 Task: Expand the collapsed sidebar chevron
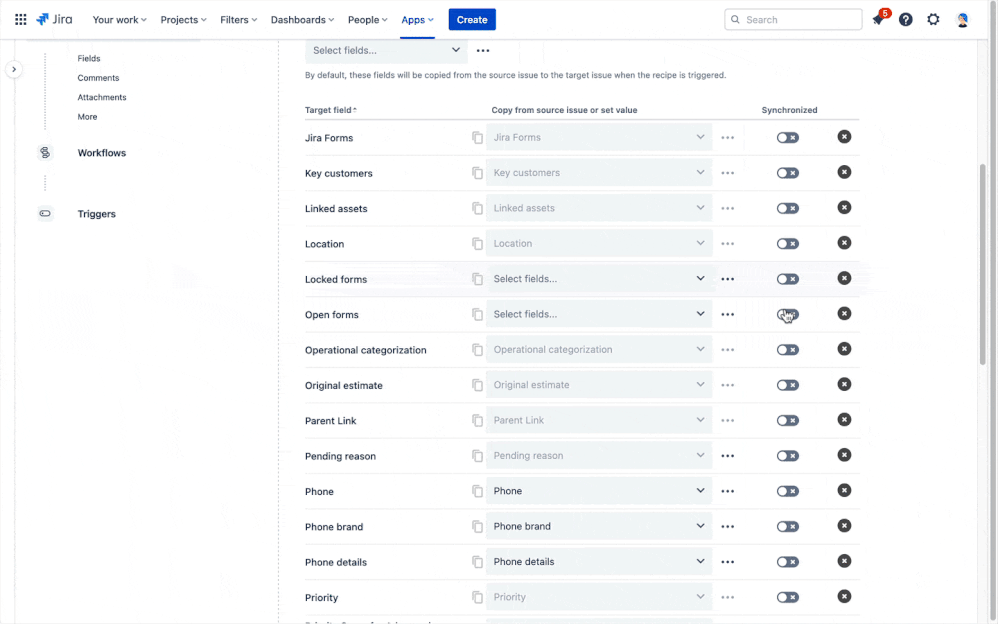[14, 68]
